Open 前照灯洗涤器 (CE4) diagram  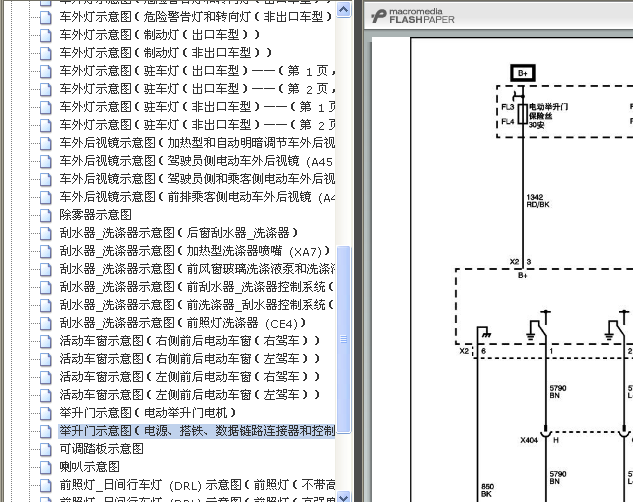[x=183, y=323]
